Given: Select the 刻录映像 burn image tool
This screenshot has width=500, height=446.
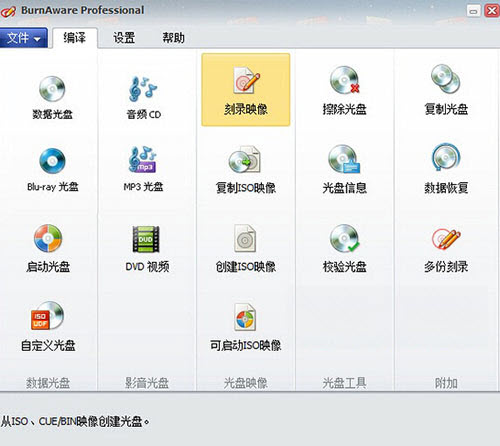Looking at the screenshot, I should coord(246,90).
